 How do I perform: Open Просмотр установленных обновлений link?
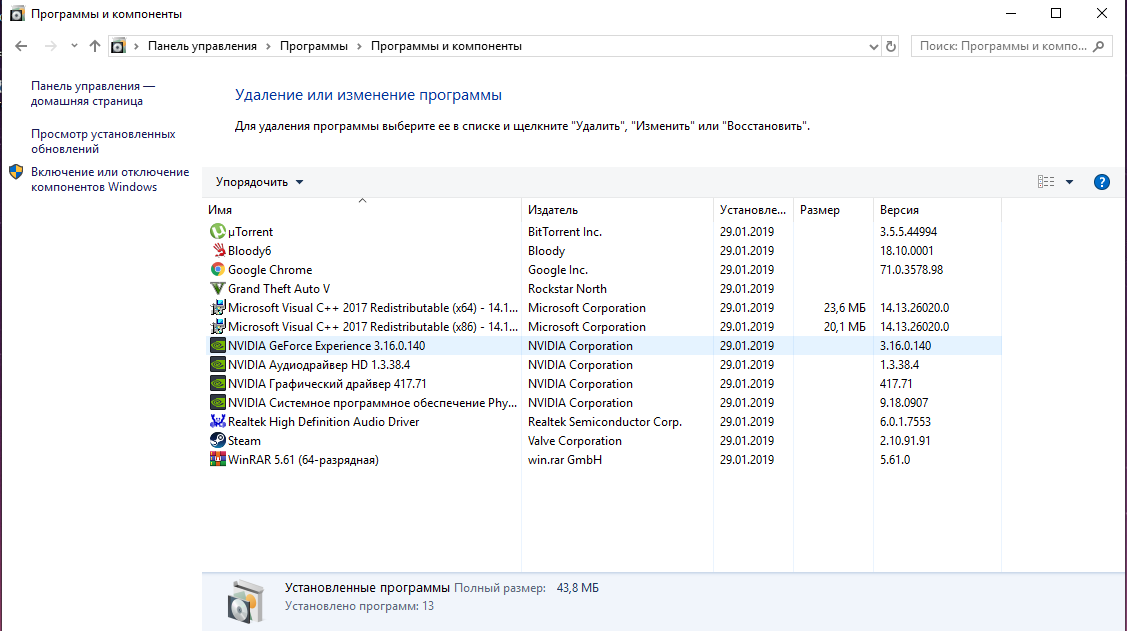click(103, 142)
